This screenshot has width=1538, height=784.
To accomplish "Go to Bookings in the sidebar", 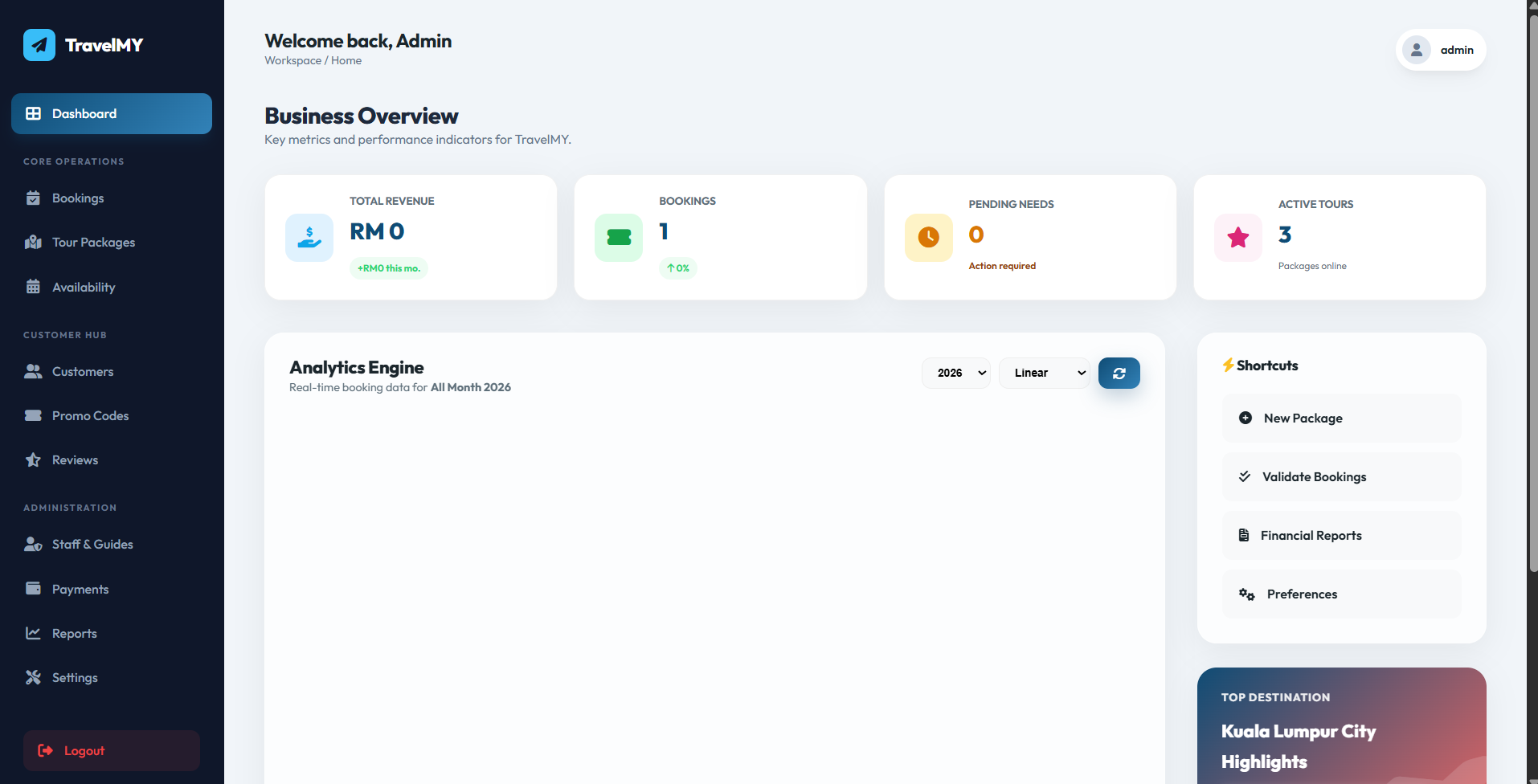I will coord(78,198).
